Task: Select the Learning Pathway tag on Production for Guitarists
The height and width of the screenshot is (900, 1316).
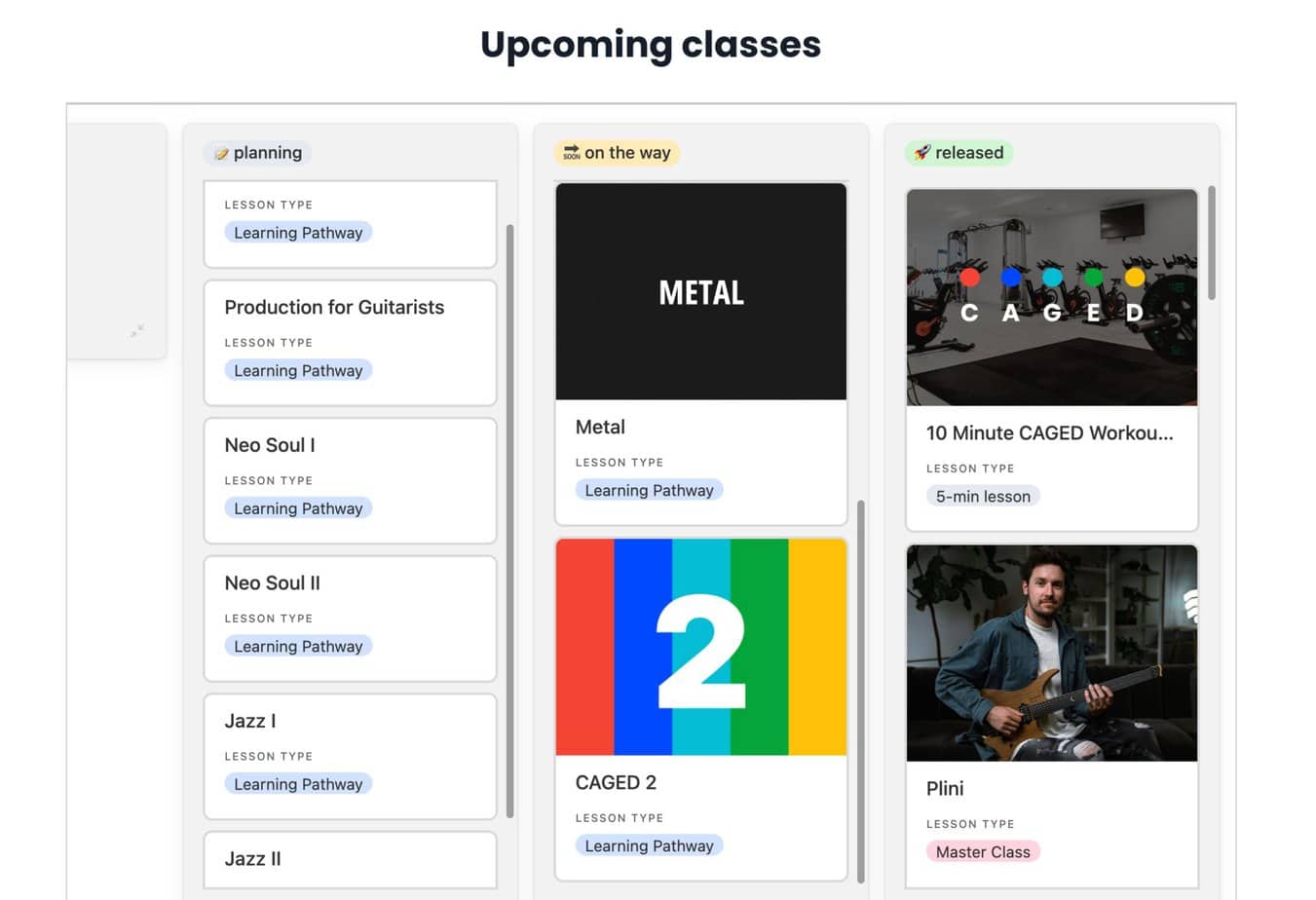Action: tap(298, 370)
